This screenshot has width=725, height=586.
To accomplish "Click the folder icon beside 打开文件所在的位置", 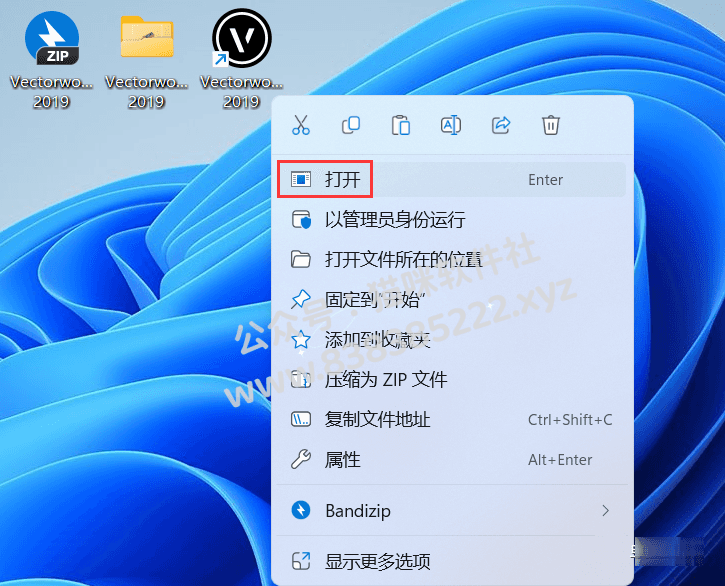I will coord(301,259).
